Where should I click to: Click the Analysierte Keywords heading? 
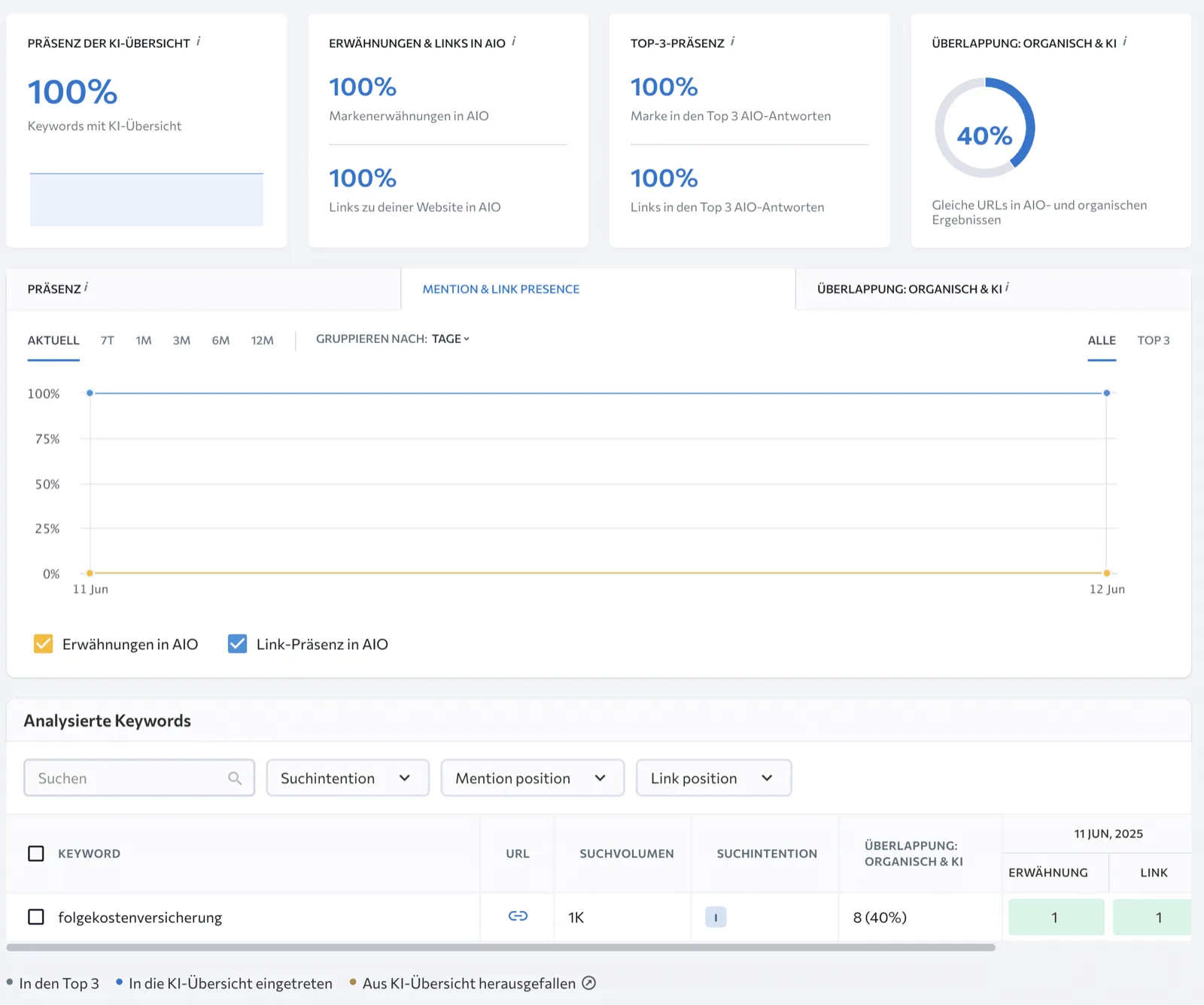pyautogui.click(x=108, y=721)
